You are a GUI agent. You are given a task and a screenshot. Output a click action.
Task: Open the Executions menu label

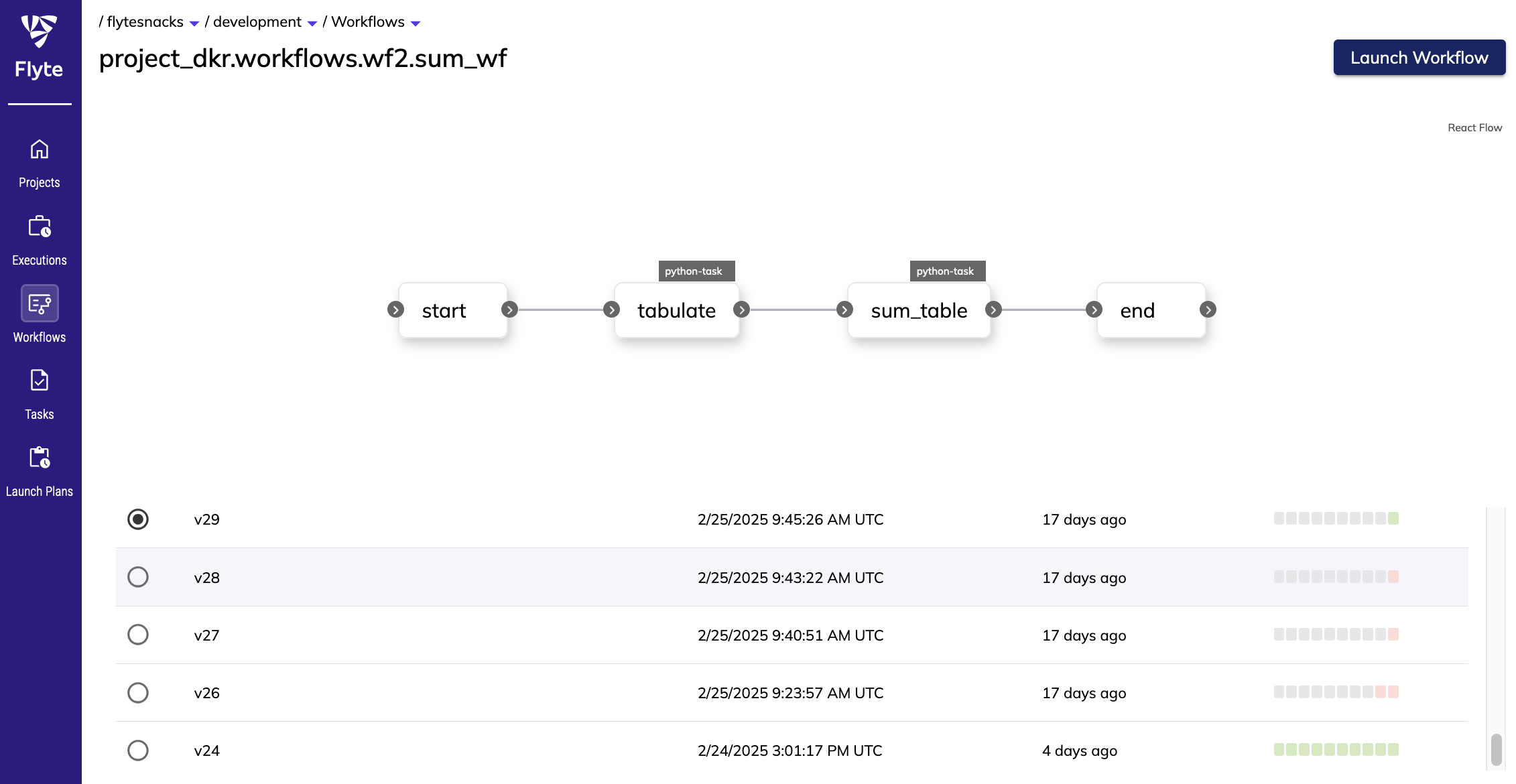[40, 260]
